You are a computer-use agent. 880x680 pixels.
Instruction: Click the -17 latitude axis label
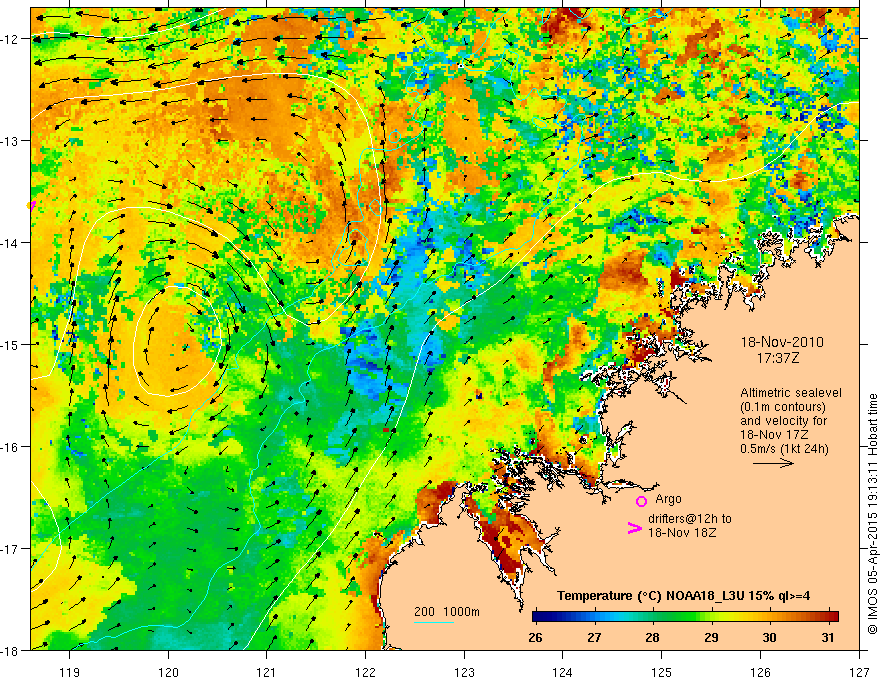pos(11,549)
